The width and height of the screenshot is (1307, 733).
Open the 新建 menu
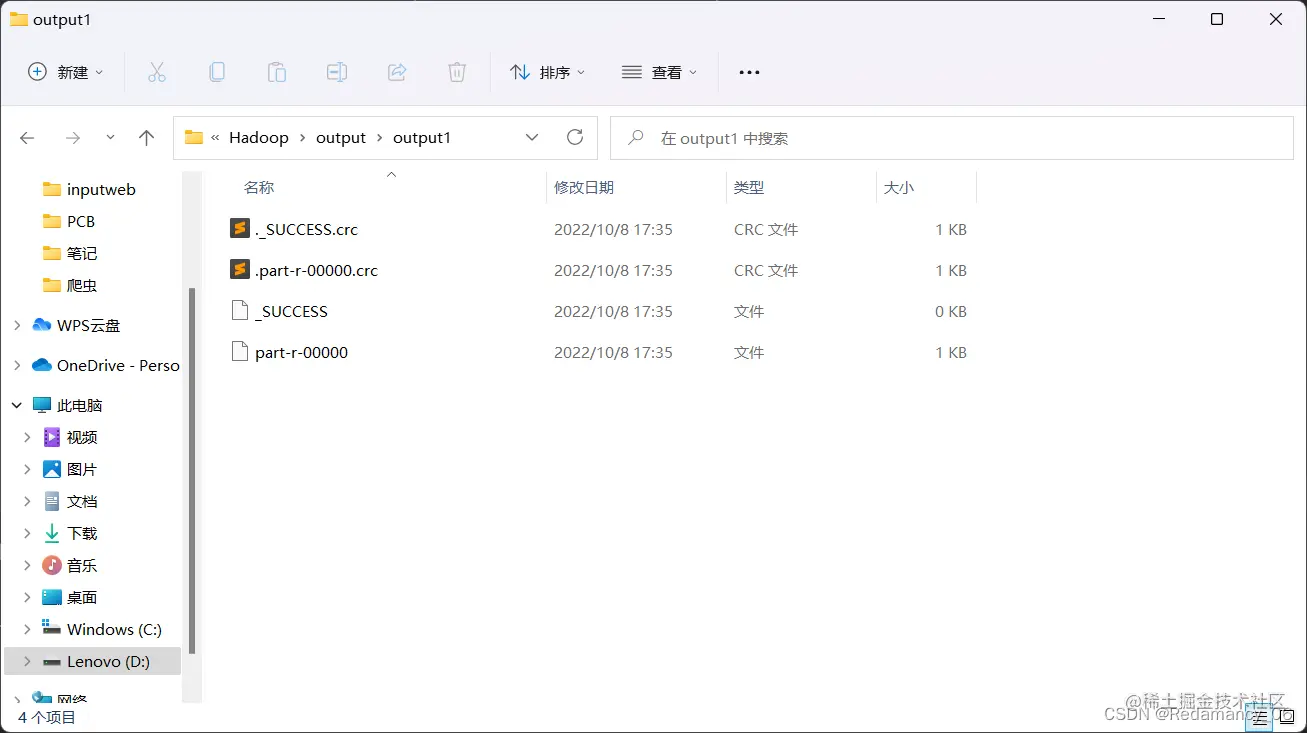[x=64, y=71]
